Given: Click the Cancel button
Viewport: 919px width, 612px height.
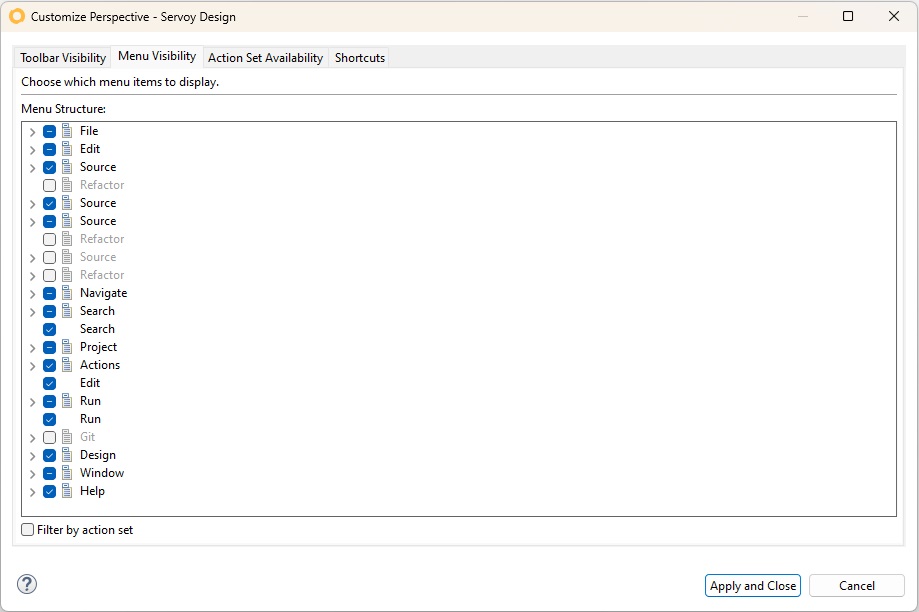Looking at the screenshot, I should coord(856,586).
